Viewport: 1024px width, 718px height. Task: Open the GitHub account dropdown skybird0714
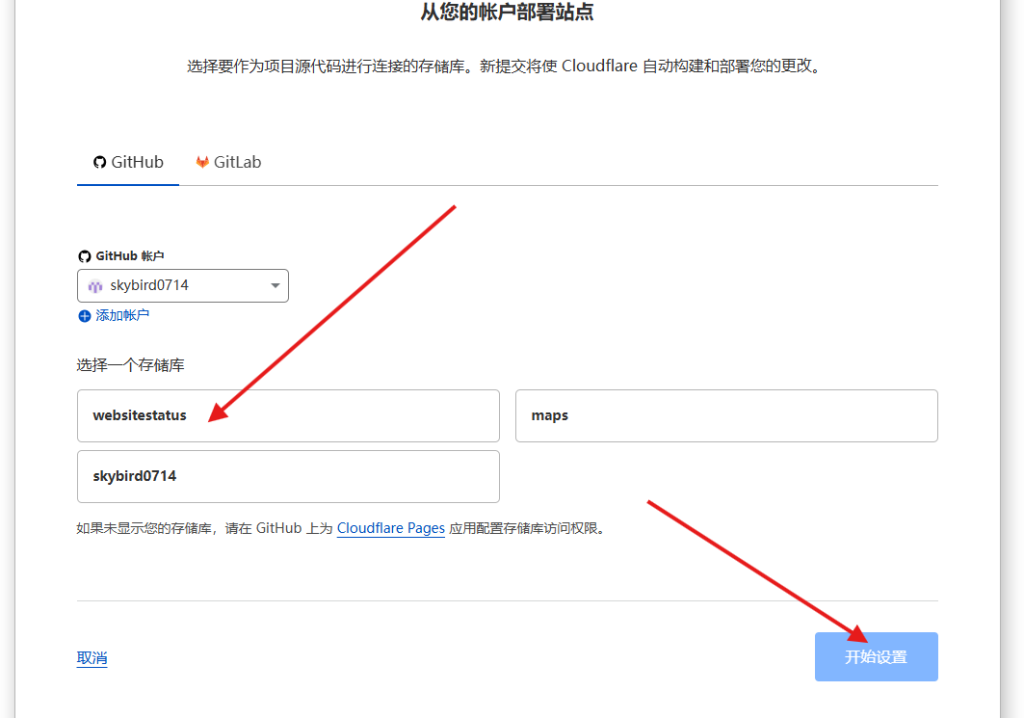point(183,286)
